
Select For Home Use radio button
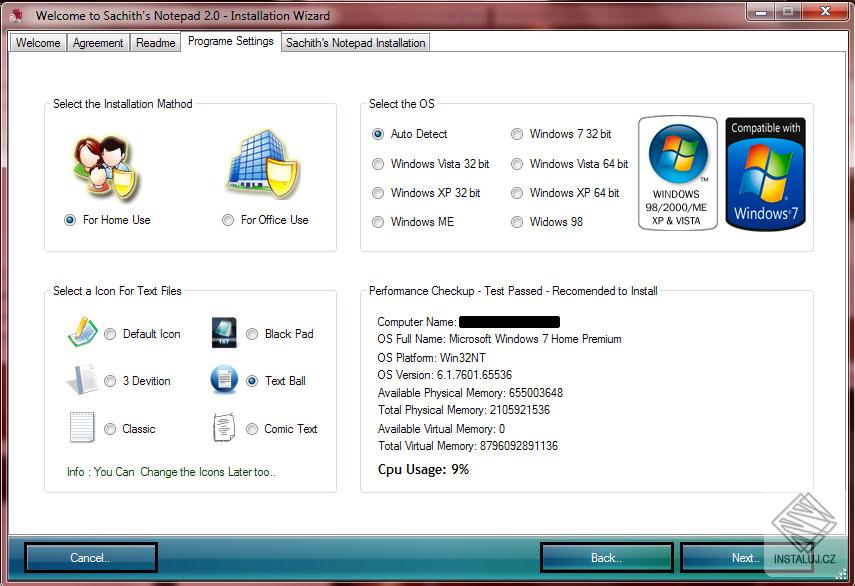coord(70,220)
